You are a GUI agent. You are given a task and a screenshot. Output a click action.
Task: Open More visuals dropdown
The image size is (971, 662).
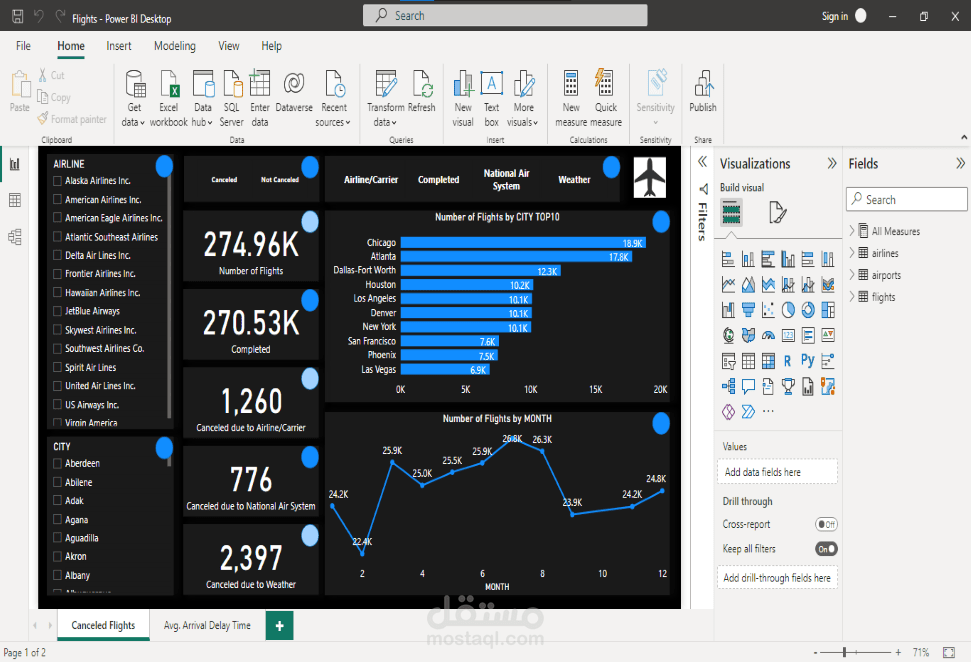point(523,98)
